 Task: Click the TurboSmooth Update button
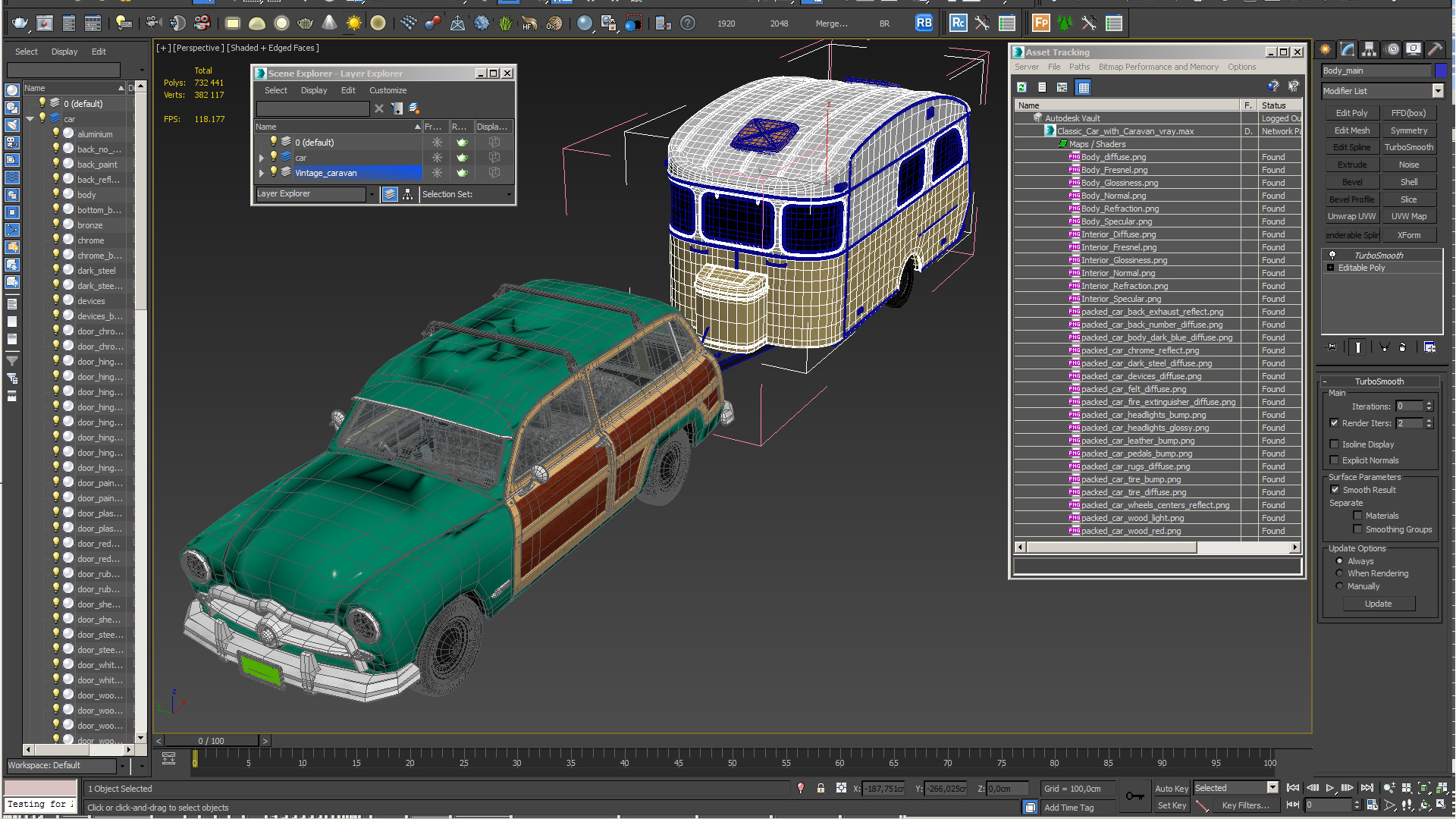click(x=1378, y=604)
